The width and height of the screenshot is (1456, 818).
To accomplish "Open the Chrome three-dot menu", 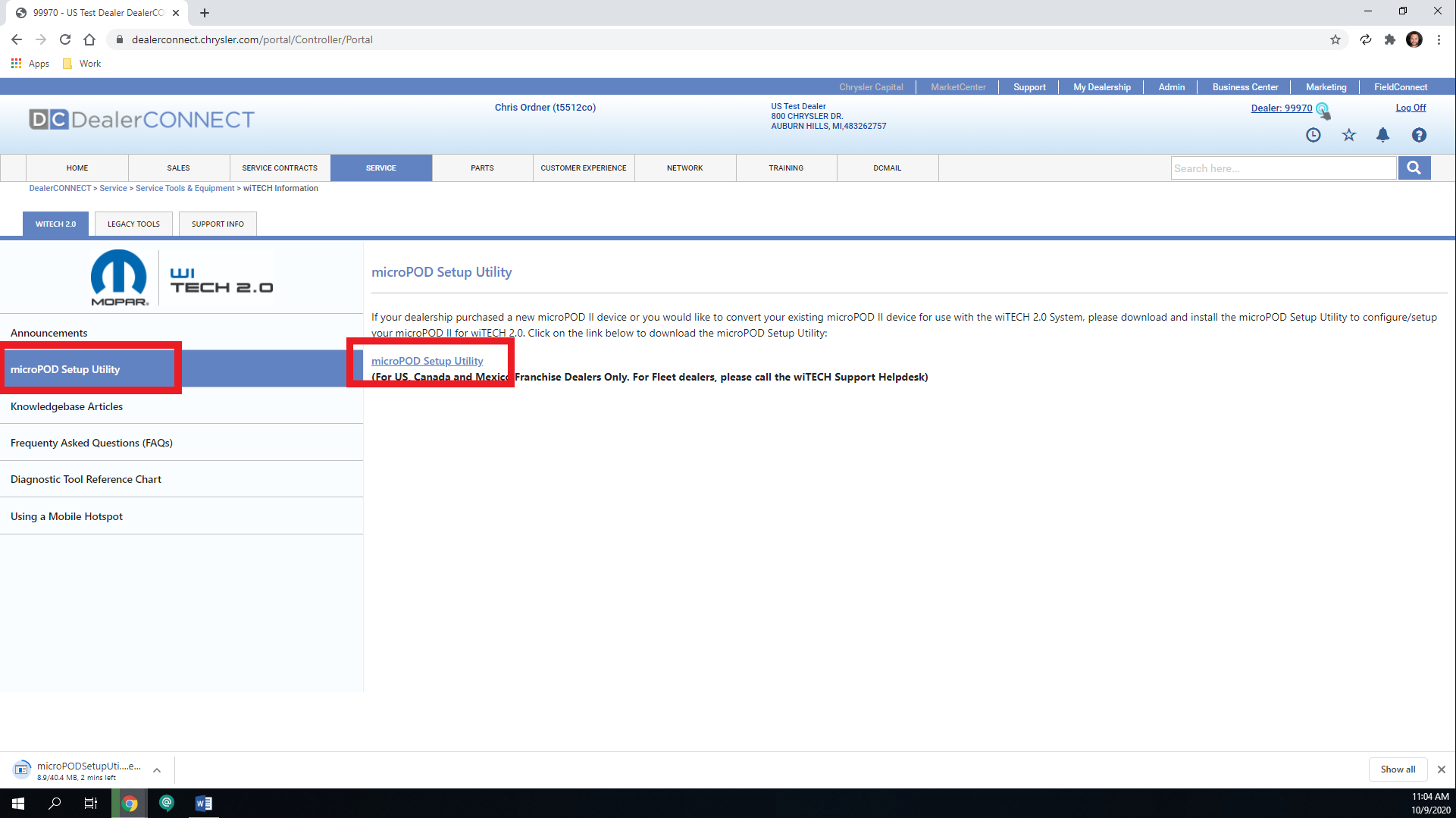I will 1439,39.
